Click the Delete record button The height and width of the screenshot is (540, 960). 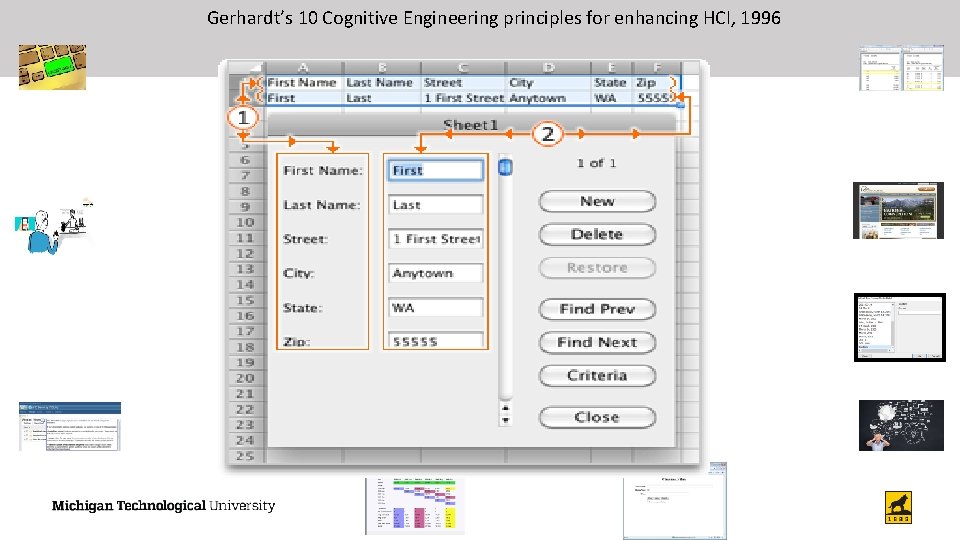[597, 234]
